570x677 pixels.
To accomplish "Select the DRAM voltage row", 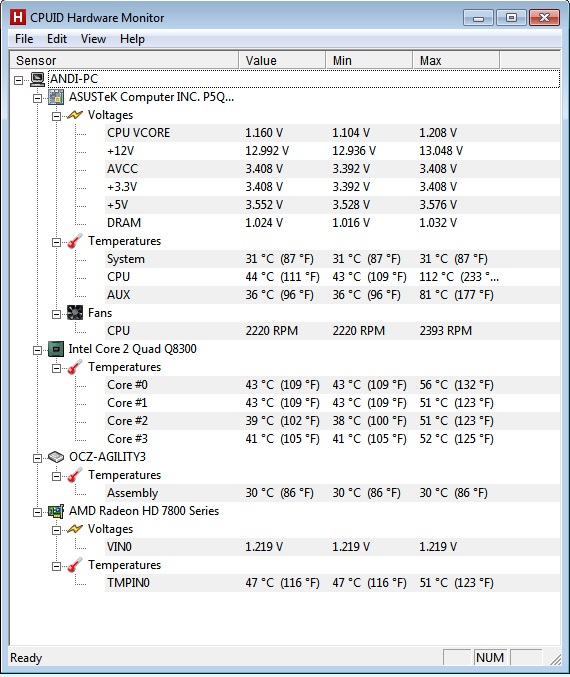I will tap(332, 223).
